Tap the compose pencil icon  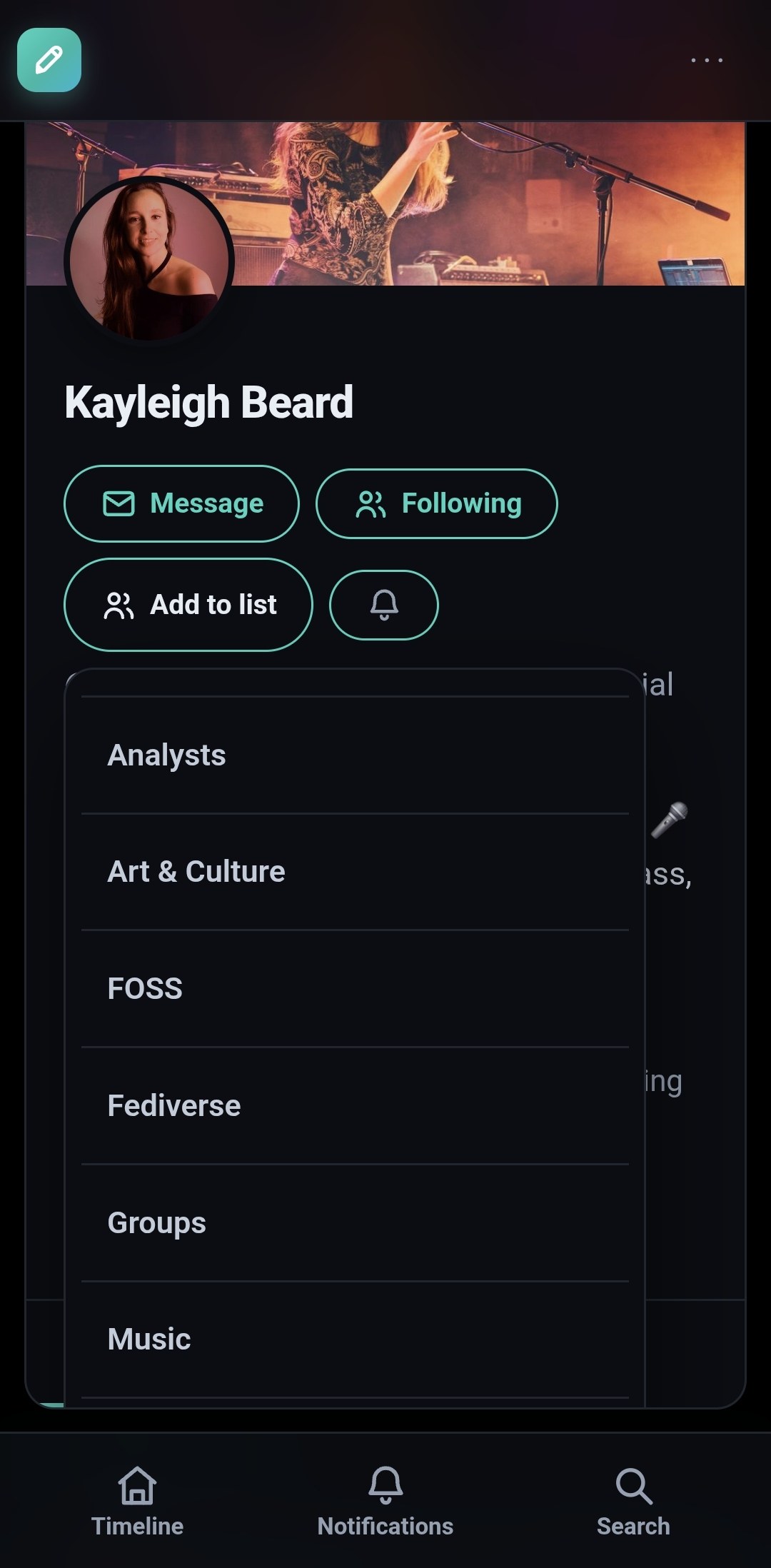click(49, 60)
